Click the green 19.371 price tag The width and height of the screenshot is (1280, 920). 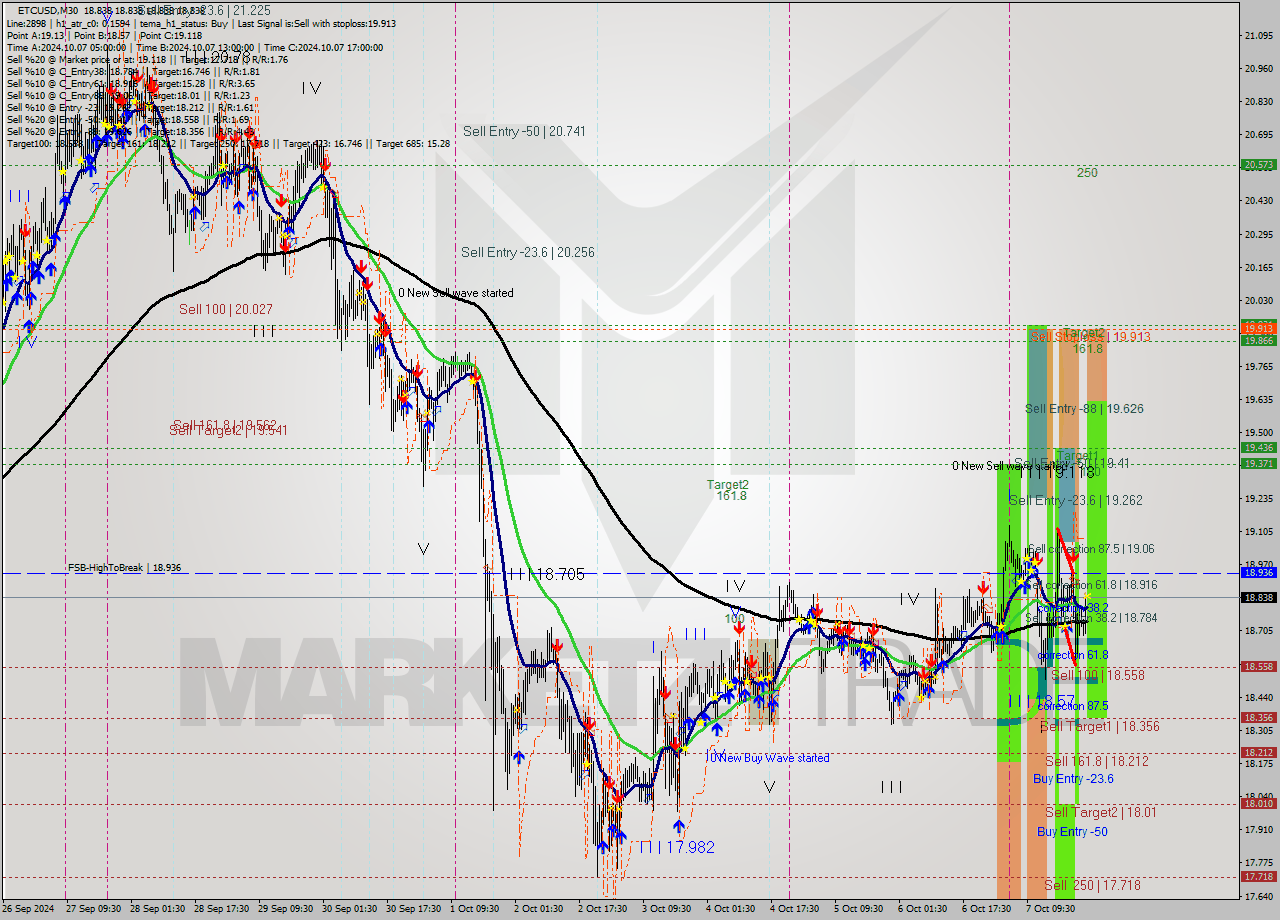(x=1258, y=463)
